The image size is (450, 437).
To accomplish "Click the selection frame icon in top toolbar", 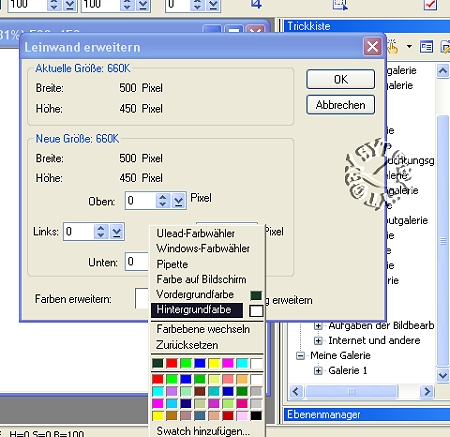I will pos(340,4).
